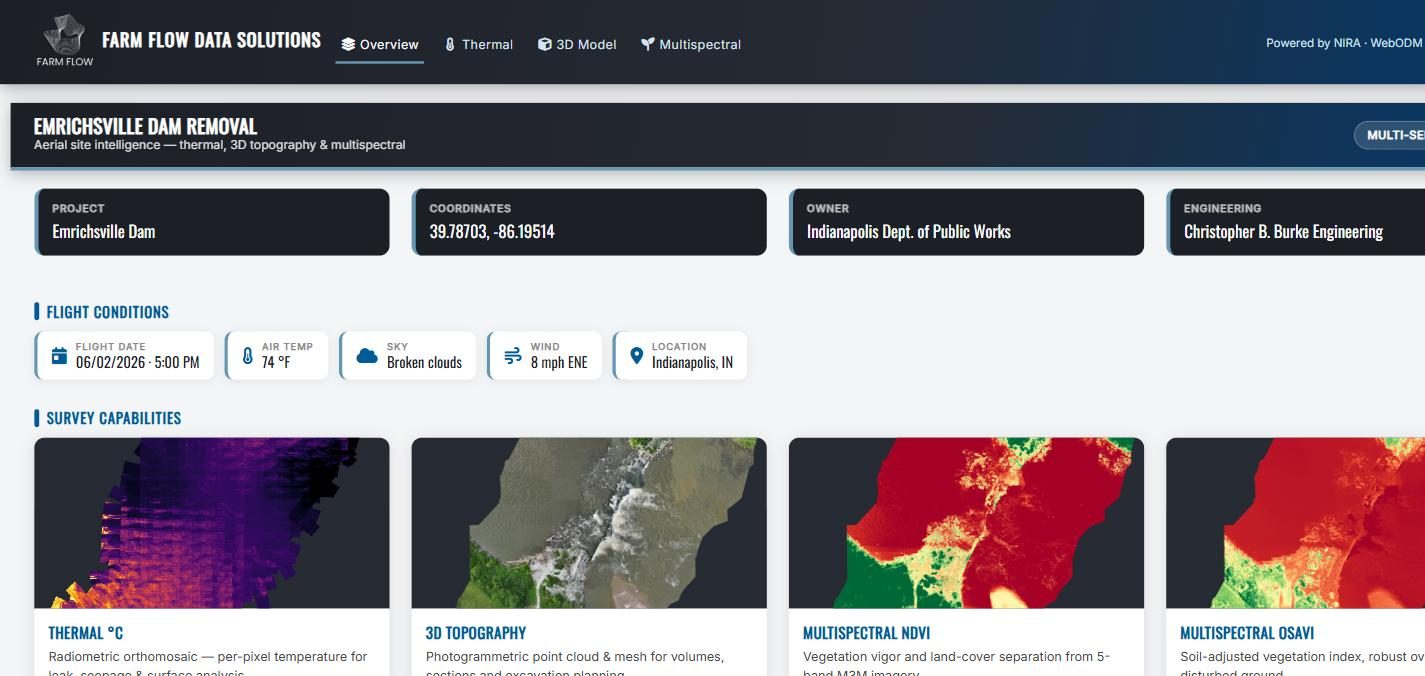Image resolution: width=1425 pixels, height=676 pixels.
Task: Click the Powered by NIRA WebODM text
Action: click(x=1344, y=43)
